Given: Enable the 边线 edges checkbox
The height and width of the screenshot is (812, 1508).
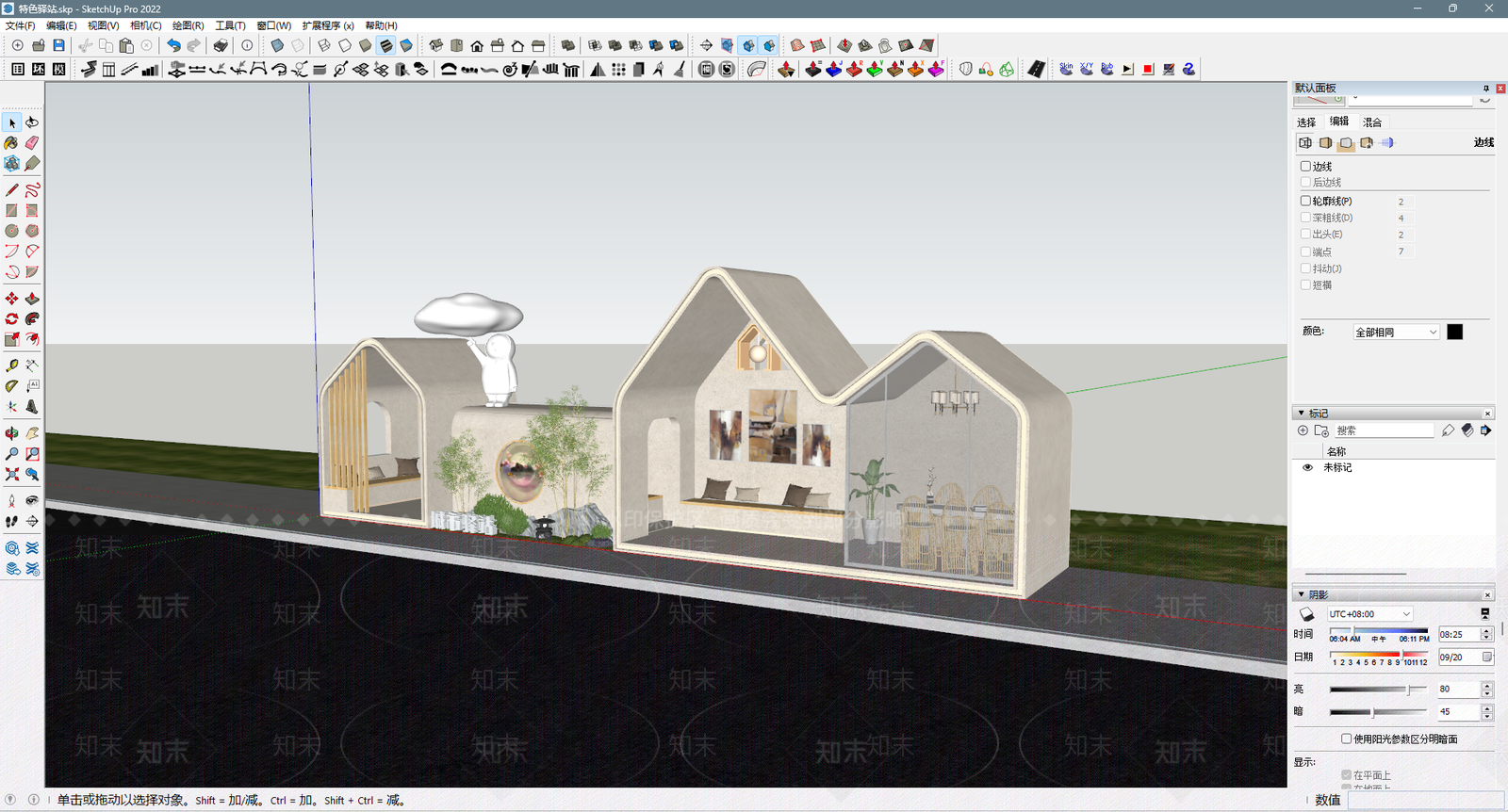Looking at the screenshot, I should point(1306,167).
